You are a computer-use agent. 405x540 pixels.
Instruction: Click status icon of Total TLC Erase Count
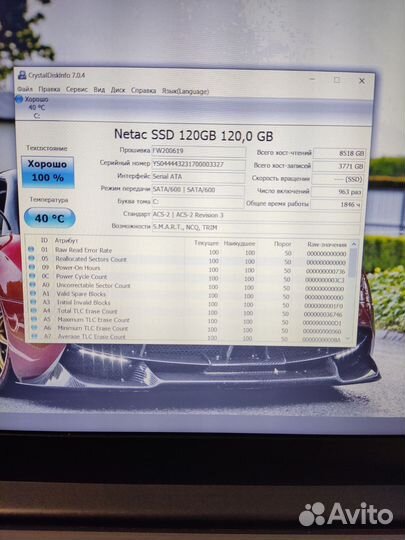pyautogui.click(x=34, y=310)
